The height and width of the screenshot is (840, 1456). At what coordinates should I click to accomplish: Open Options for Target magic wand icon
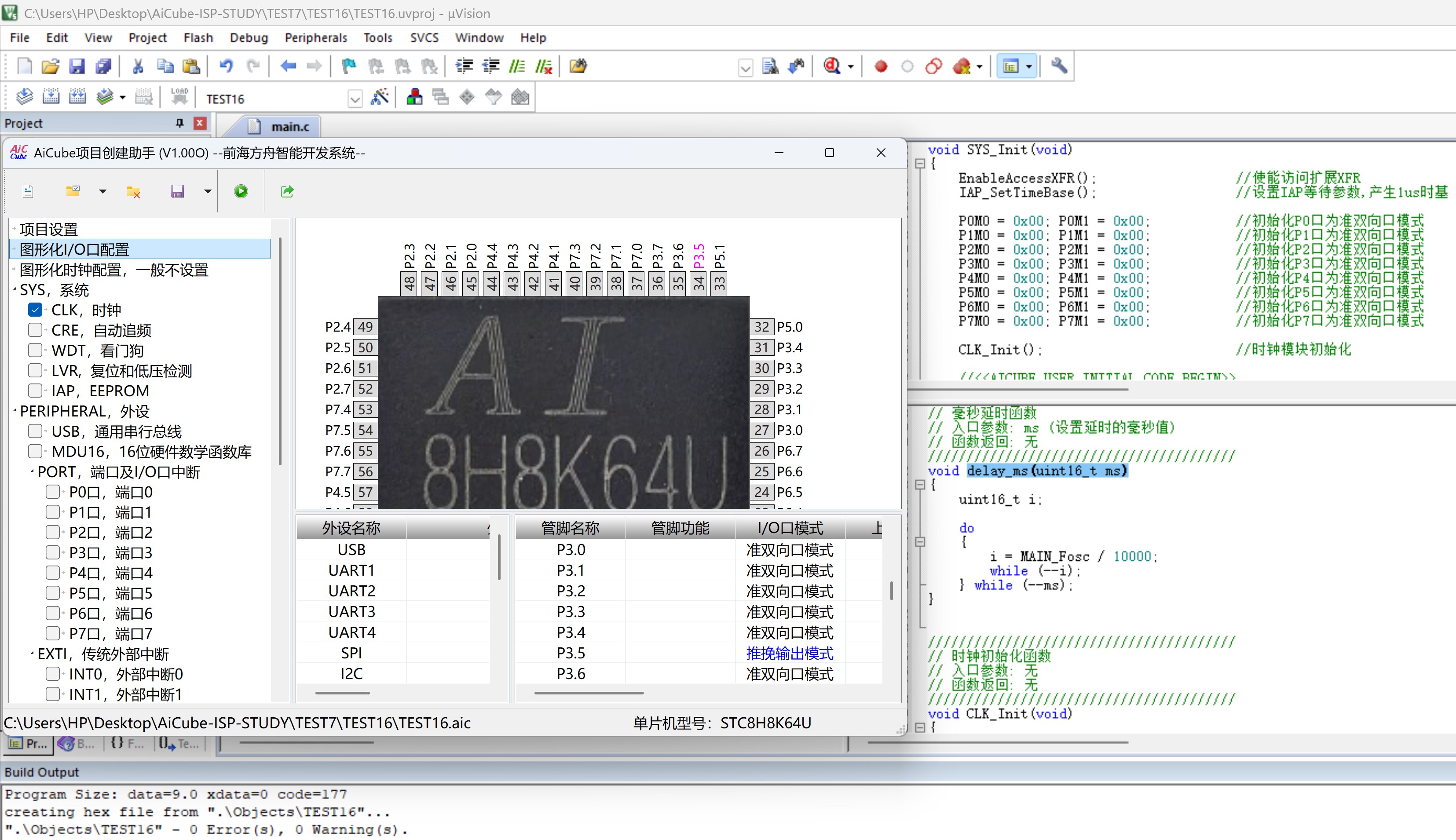click(380, 97)
